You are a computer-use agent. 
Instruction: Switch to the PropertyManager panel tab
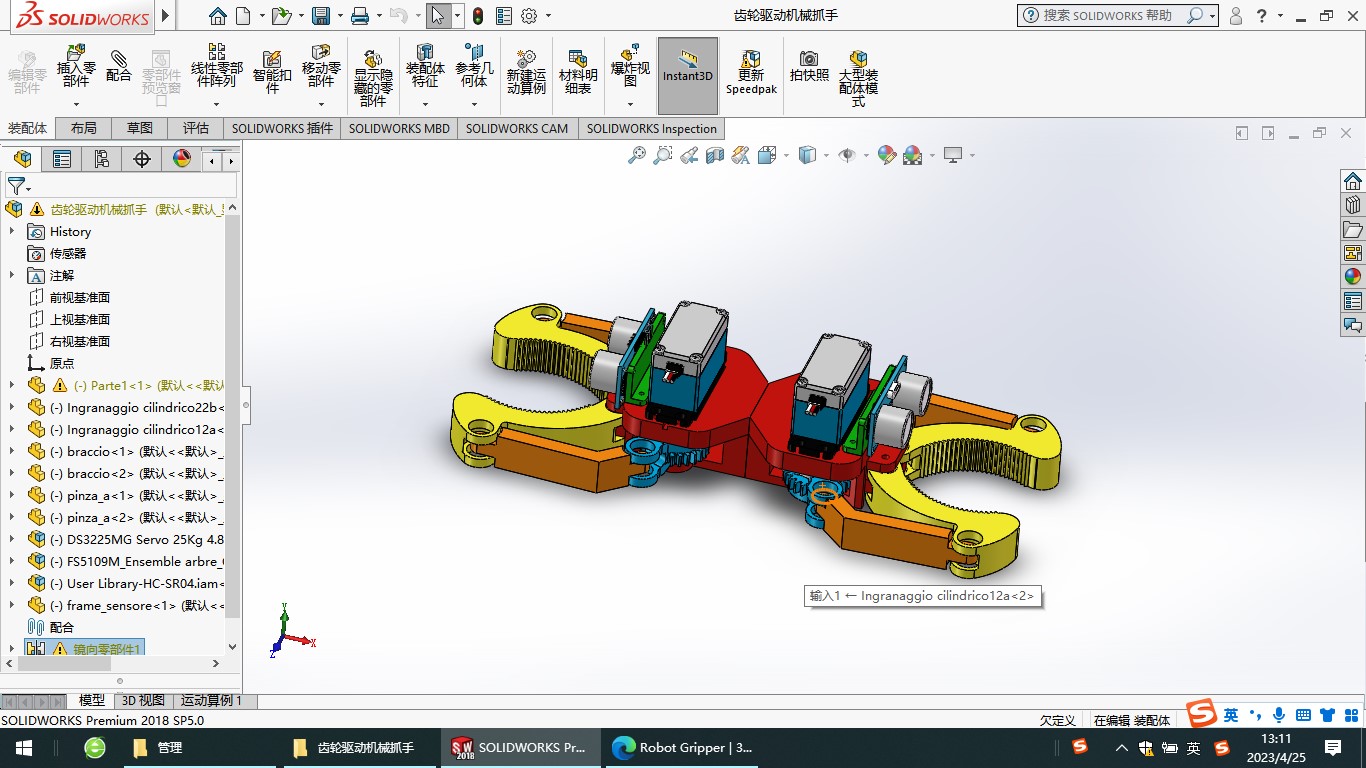[62, 159]
